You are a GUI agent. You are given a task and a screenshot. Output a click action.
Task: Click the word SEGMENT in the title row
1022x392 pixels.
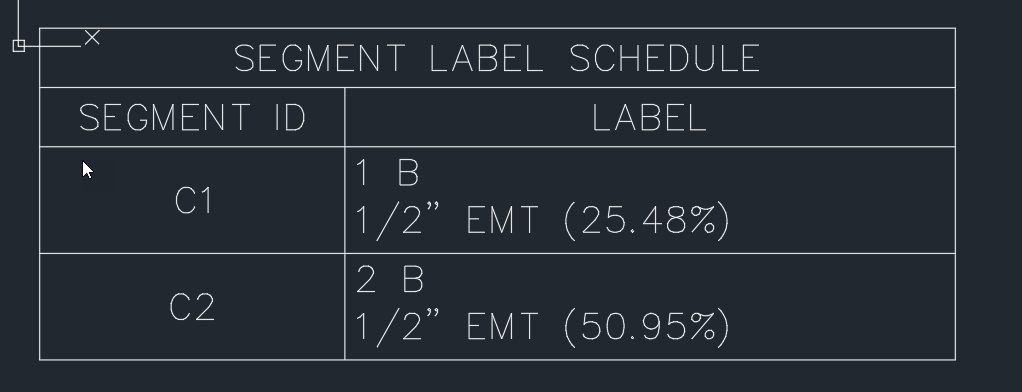(319, 58)
